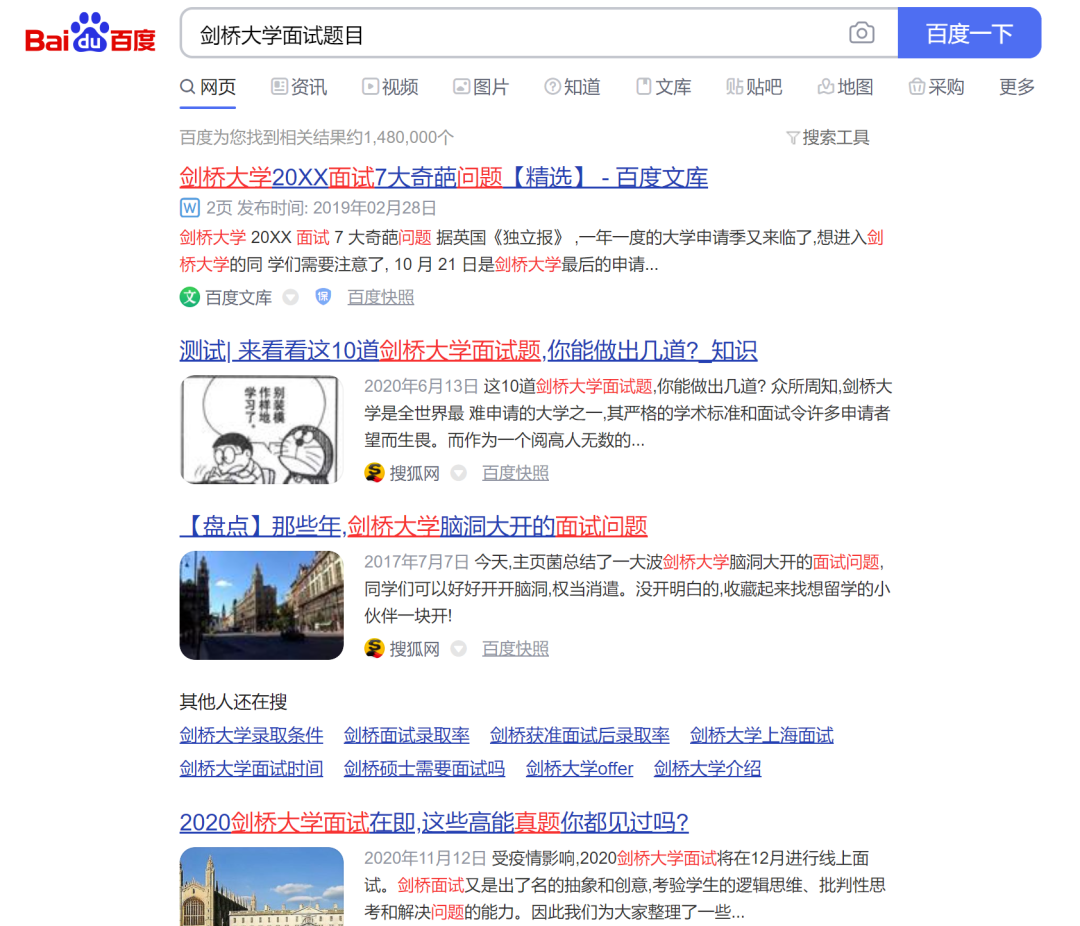The image size is (1080, 926).
Task: Click the Cambridge street photo thumbnail
Action: pos(262,605)
